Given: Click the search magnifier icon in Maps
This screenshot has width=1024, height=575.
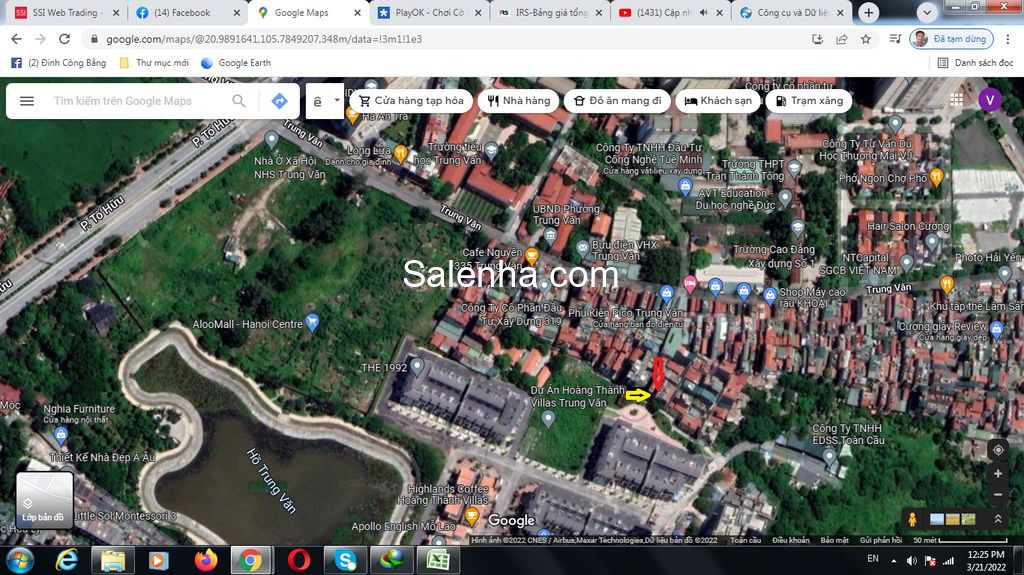Looking at the screenshot, I should [239, 101].
